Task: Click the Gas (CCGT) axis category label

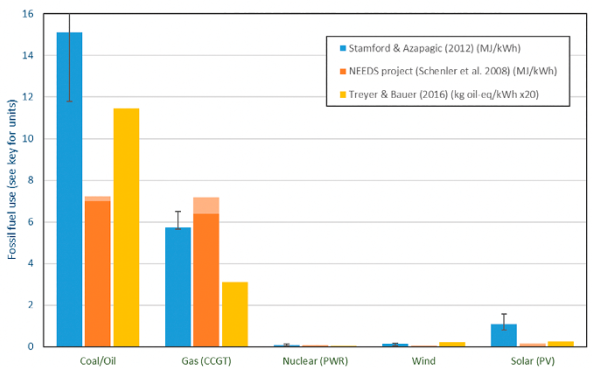Action: click(206, 361)
